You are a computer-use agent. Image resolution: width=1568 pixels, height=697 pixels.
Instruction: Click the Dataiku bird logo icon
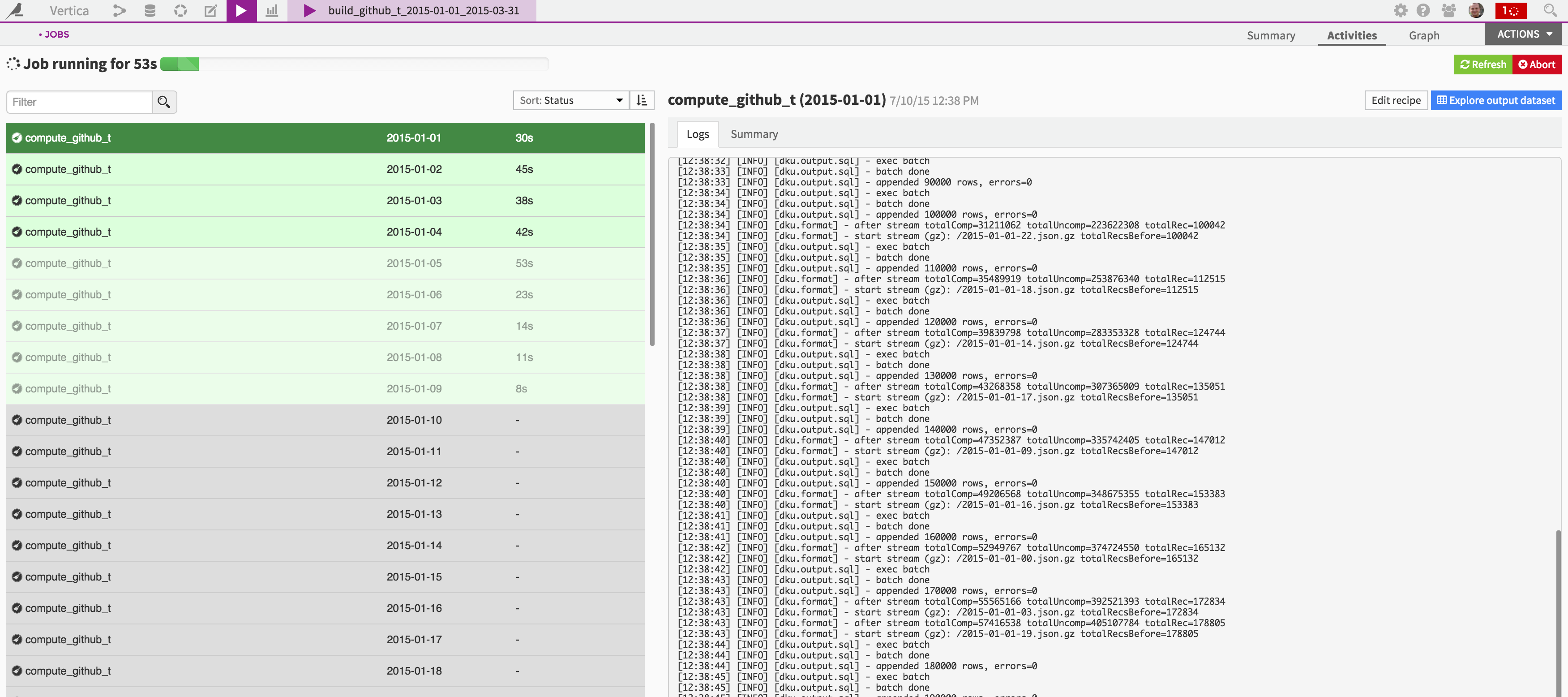(15, 10)
